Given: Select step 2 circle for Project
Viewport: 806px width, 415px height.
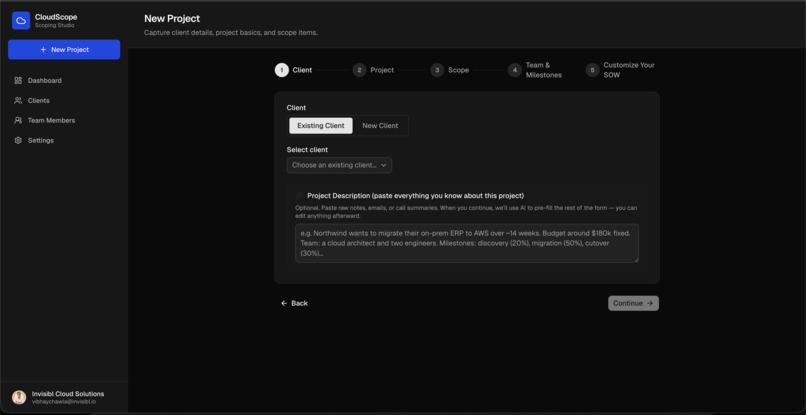Looking at the screenshot, I should (359, 70).
